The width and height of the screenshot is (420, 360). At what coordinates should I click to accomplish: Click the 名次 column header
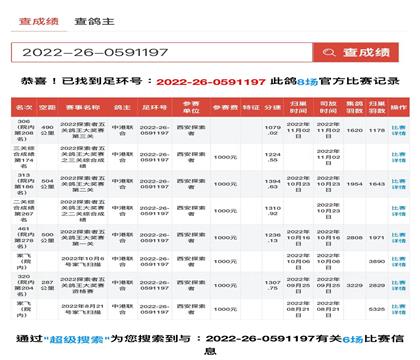pyautogui.click(x=24, y=107)
